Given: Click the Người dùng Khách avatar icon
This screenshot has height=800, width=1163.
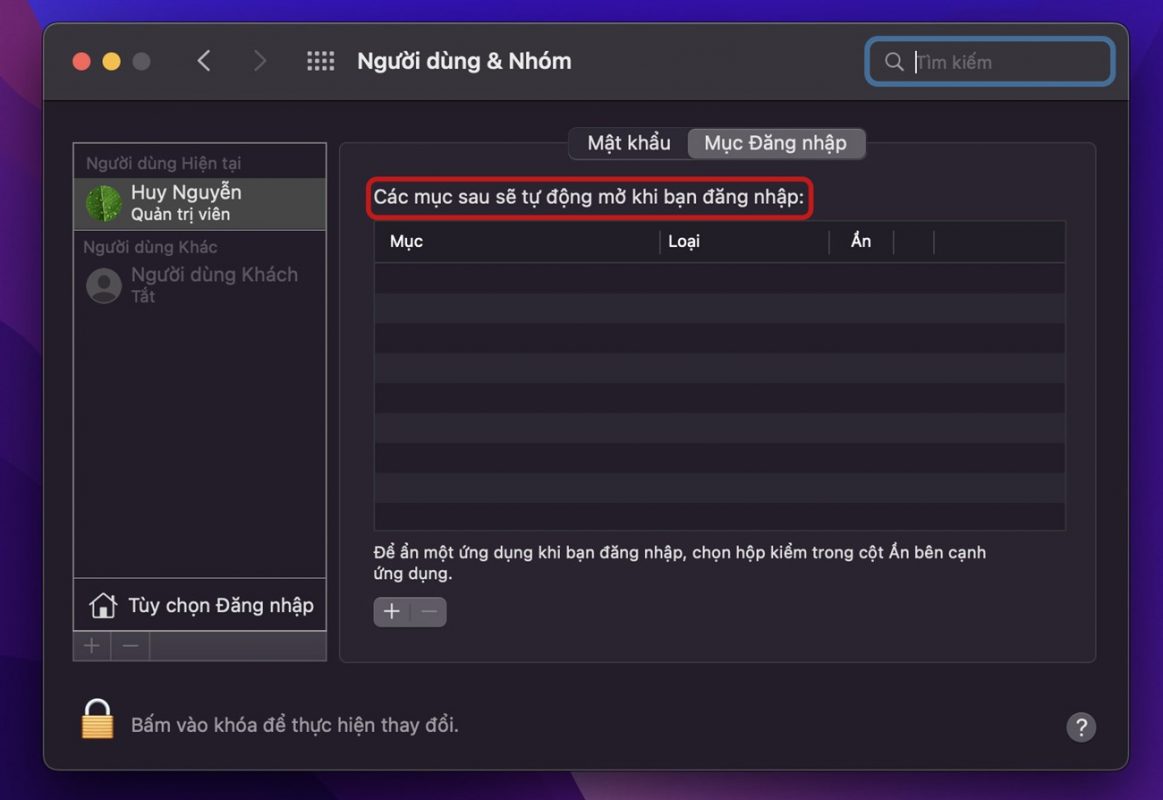Looking at the screenshot, I should pos(104,285).
